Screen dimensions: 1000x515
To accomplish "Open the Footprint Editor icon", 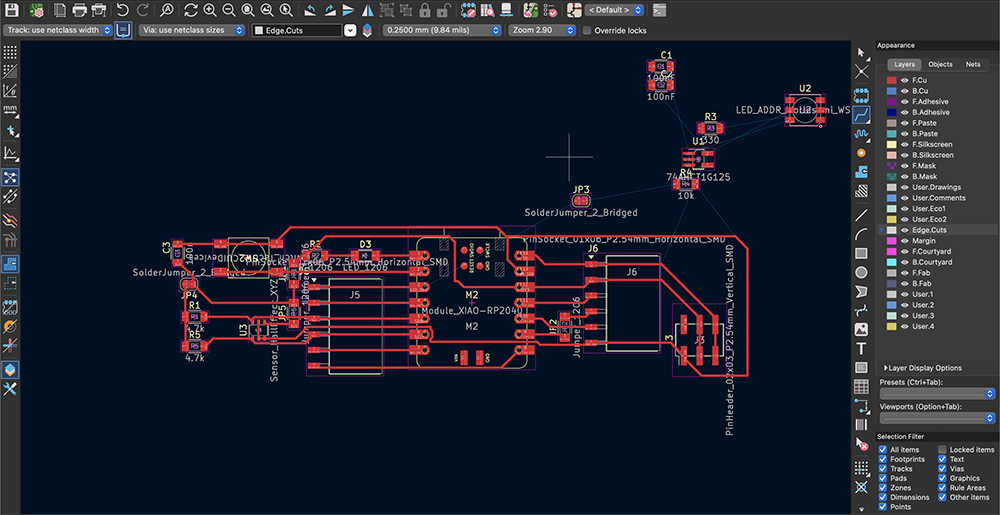I will click(x=469, y=10).
